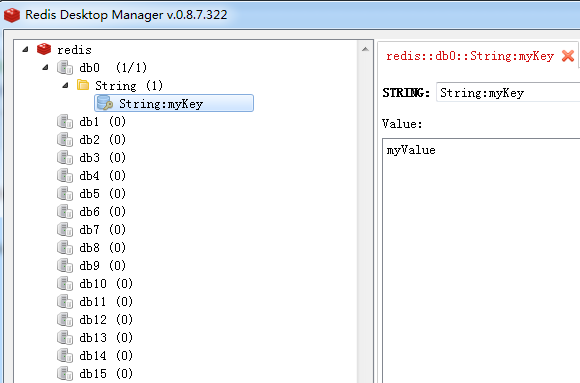Click the db7 database icon

[65, 230]
